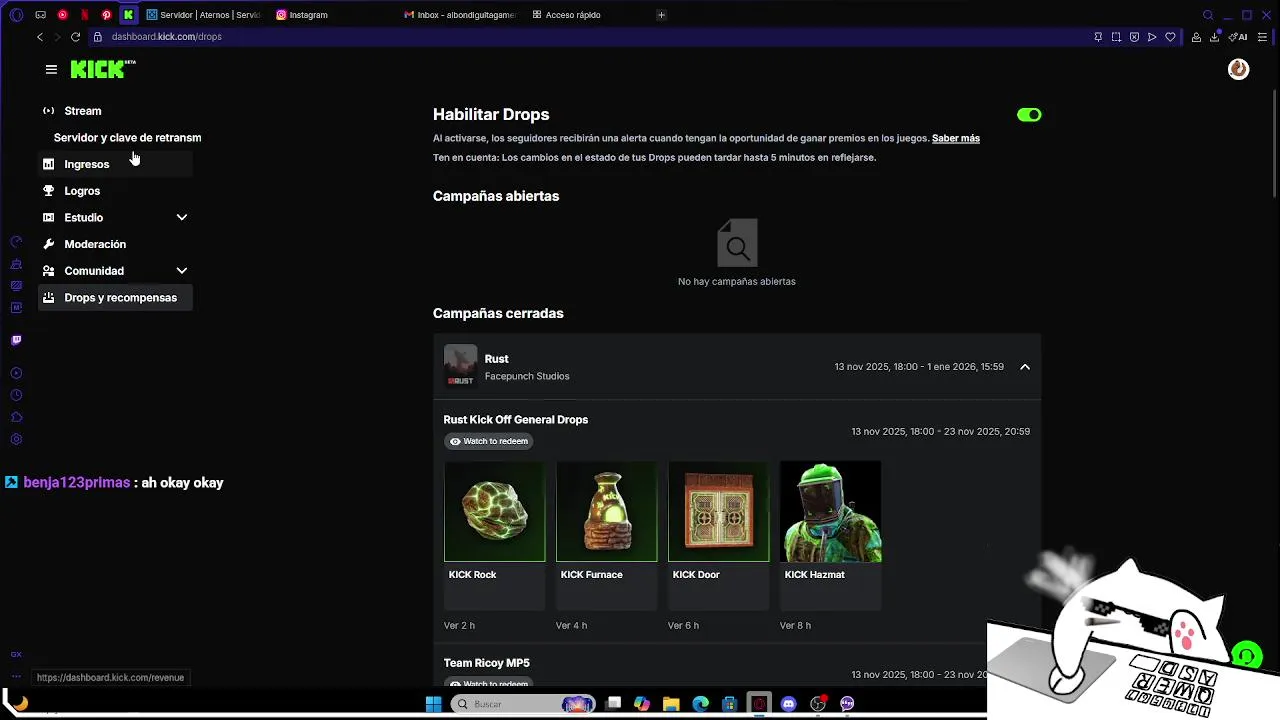Open Servidor y clave de retransmisión
This screenshot has width=1280, height=720.
click(x=127, y=137)
